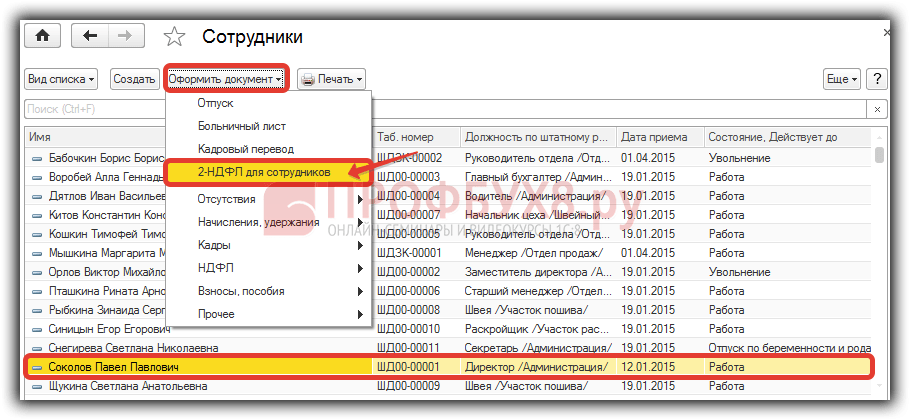Open the Еще dropdown menu

840,79
